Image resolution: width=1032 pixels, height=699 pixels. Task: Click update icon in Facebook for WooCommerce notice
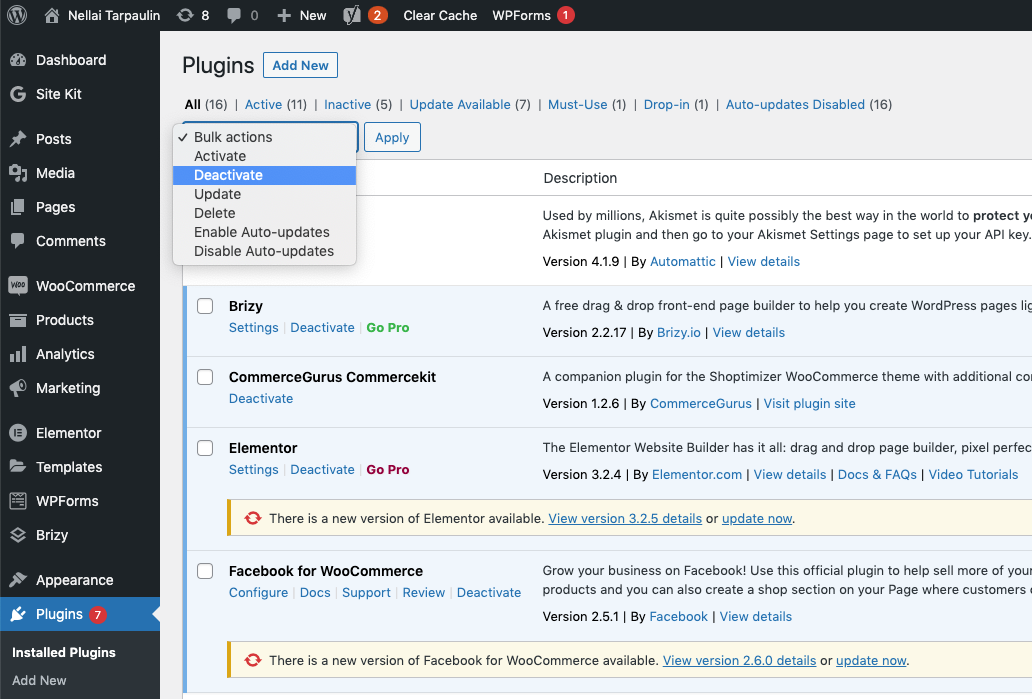[253, 660]
